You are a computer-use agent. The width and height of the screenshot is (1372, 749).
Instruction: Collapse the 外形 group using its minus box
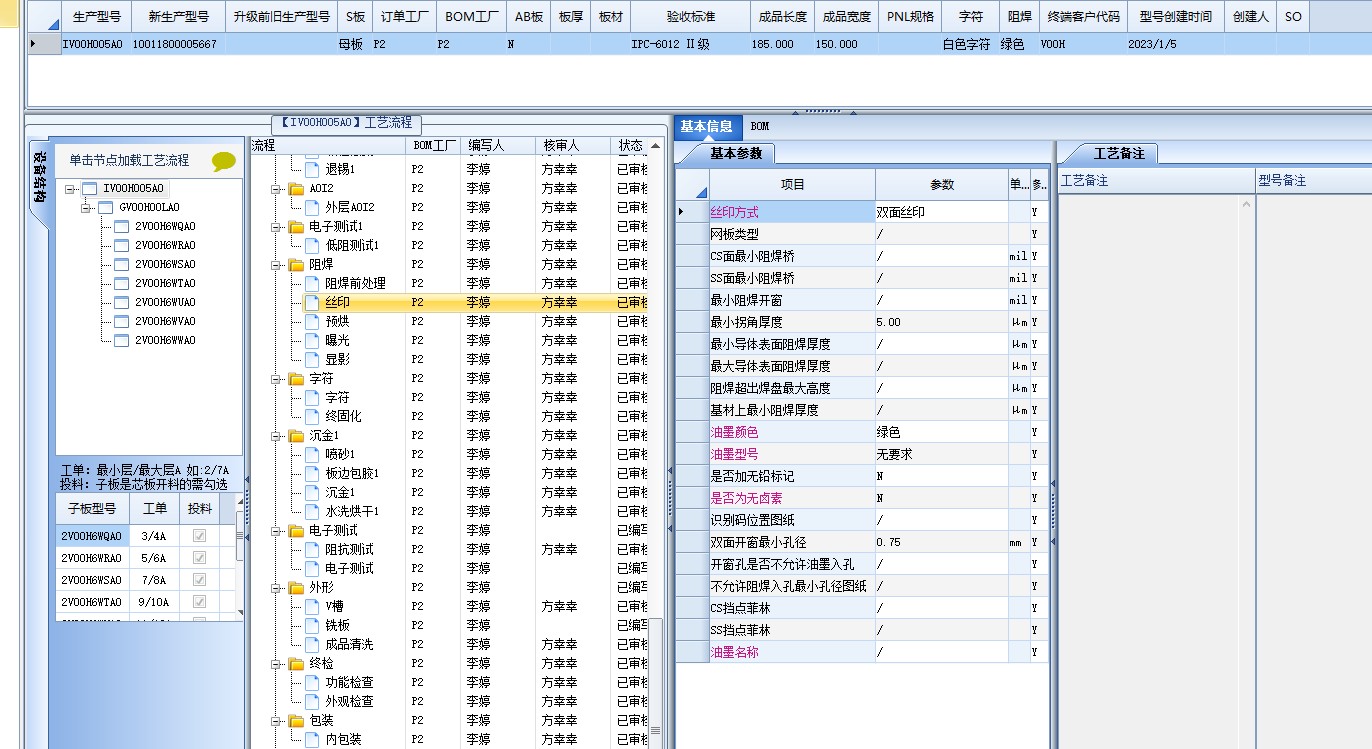point(276,588)
